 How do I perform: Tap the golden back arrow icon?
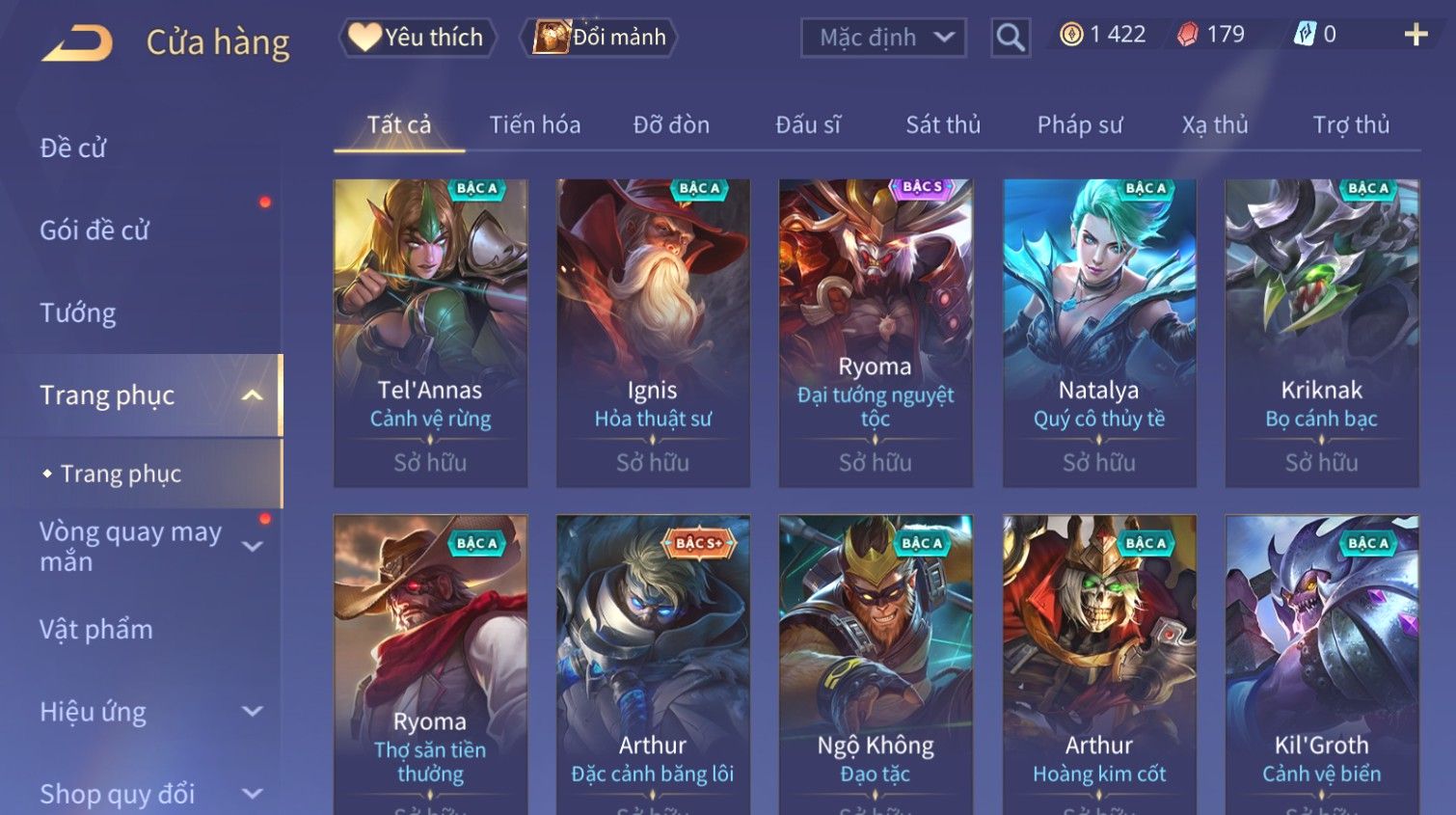77,43
